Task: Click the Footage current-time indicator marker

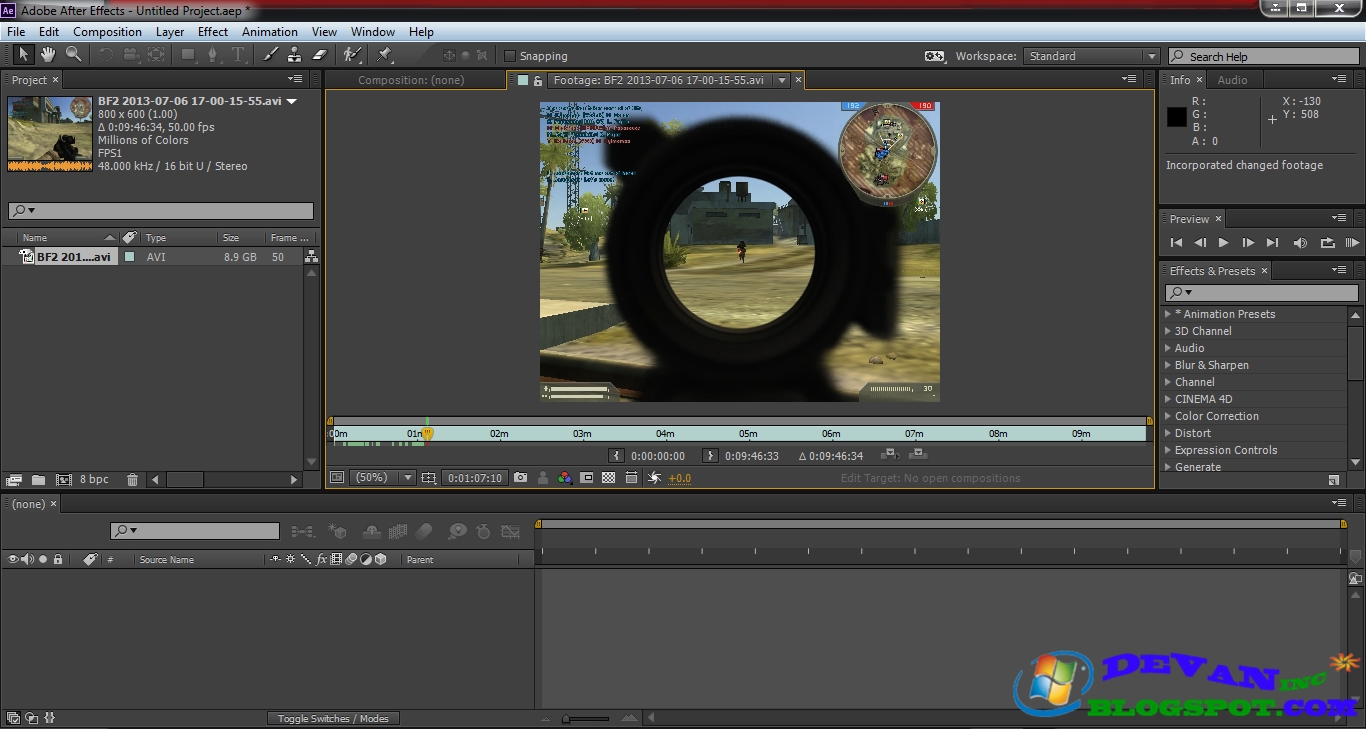Action: click(x=427, y=434)
